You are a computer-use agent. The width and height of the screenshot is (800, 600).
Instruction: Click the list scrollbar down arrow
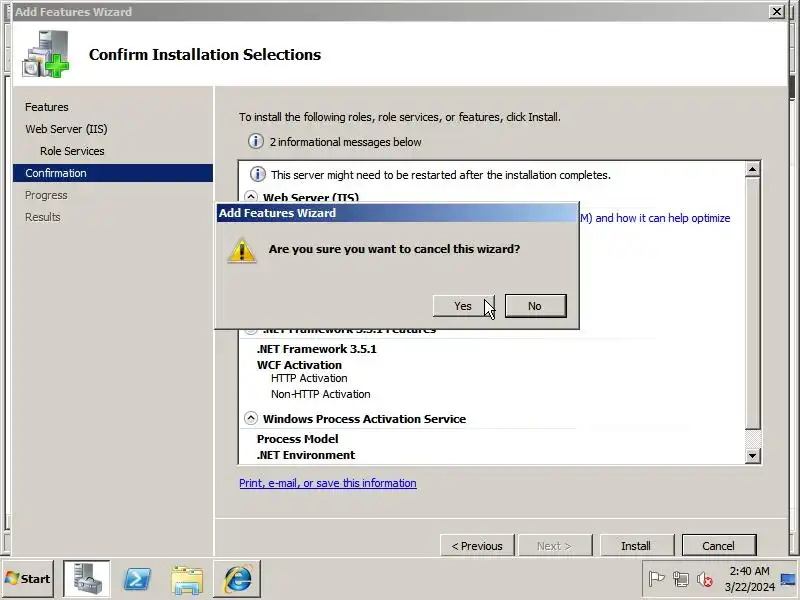(x=753, y=455)
